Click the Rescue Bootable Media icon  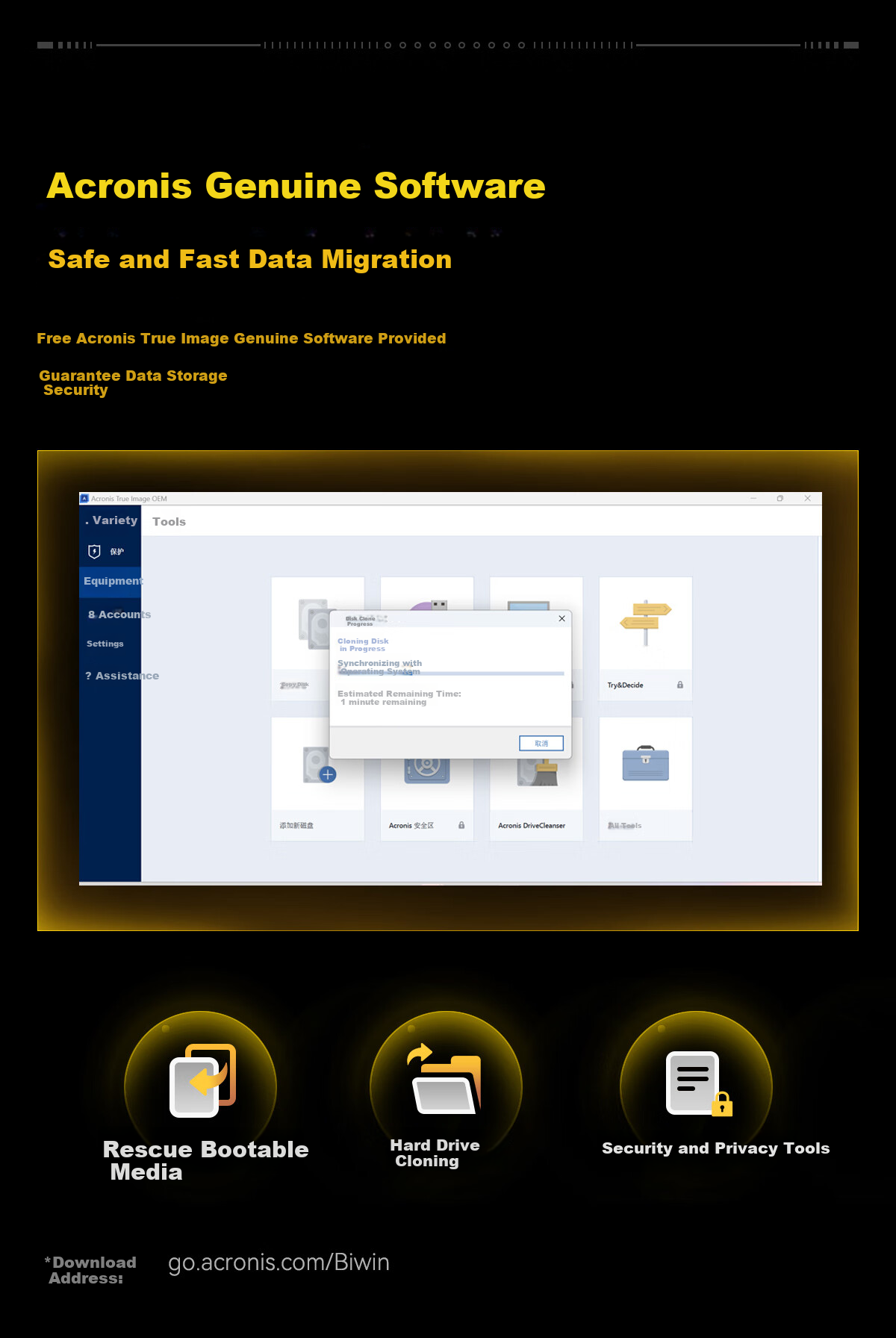click(202, 1080)
